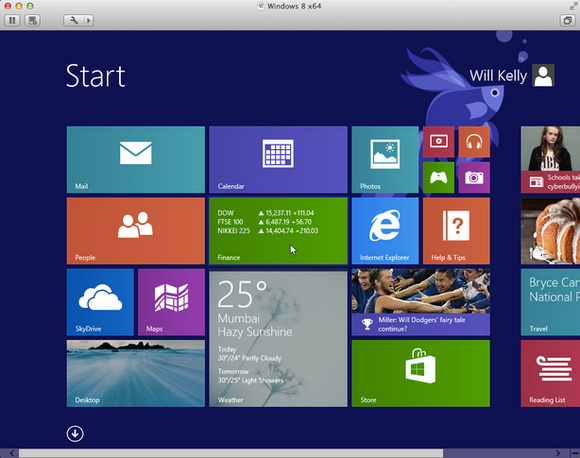Click the NIKKEI 225 row in Finance
The height and width of the screenshot is (458, 580).
268,231
